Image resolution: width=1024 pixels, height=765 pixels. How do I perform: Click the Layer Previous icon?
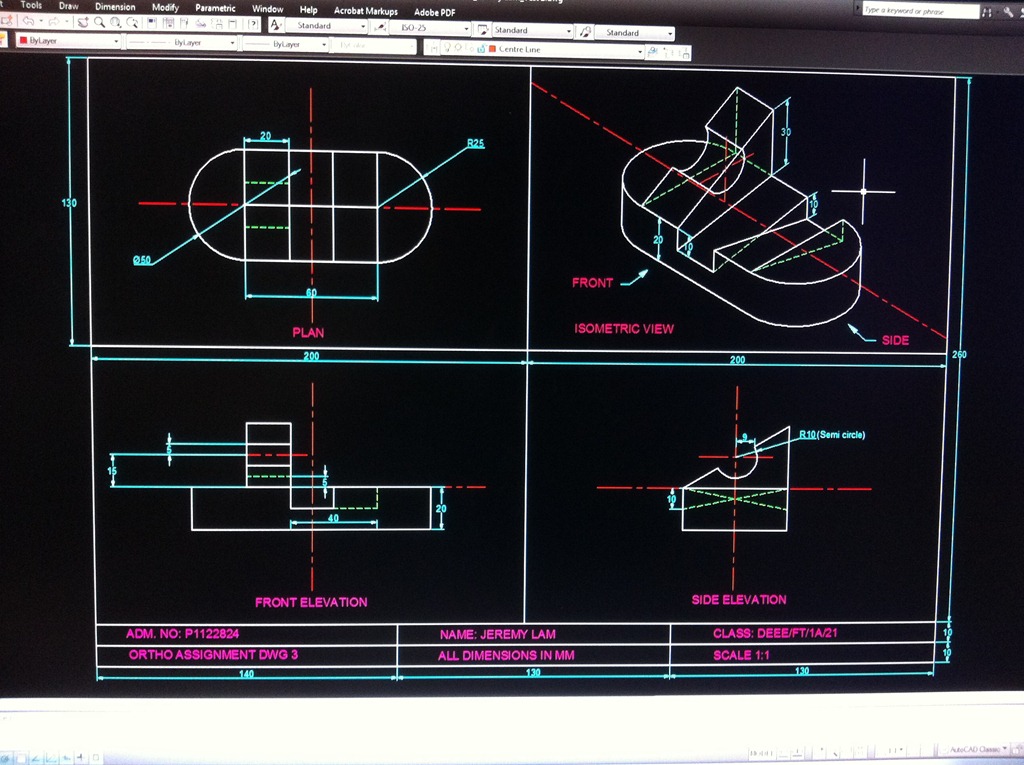(669, 52)
